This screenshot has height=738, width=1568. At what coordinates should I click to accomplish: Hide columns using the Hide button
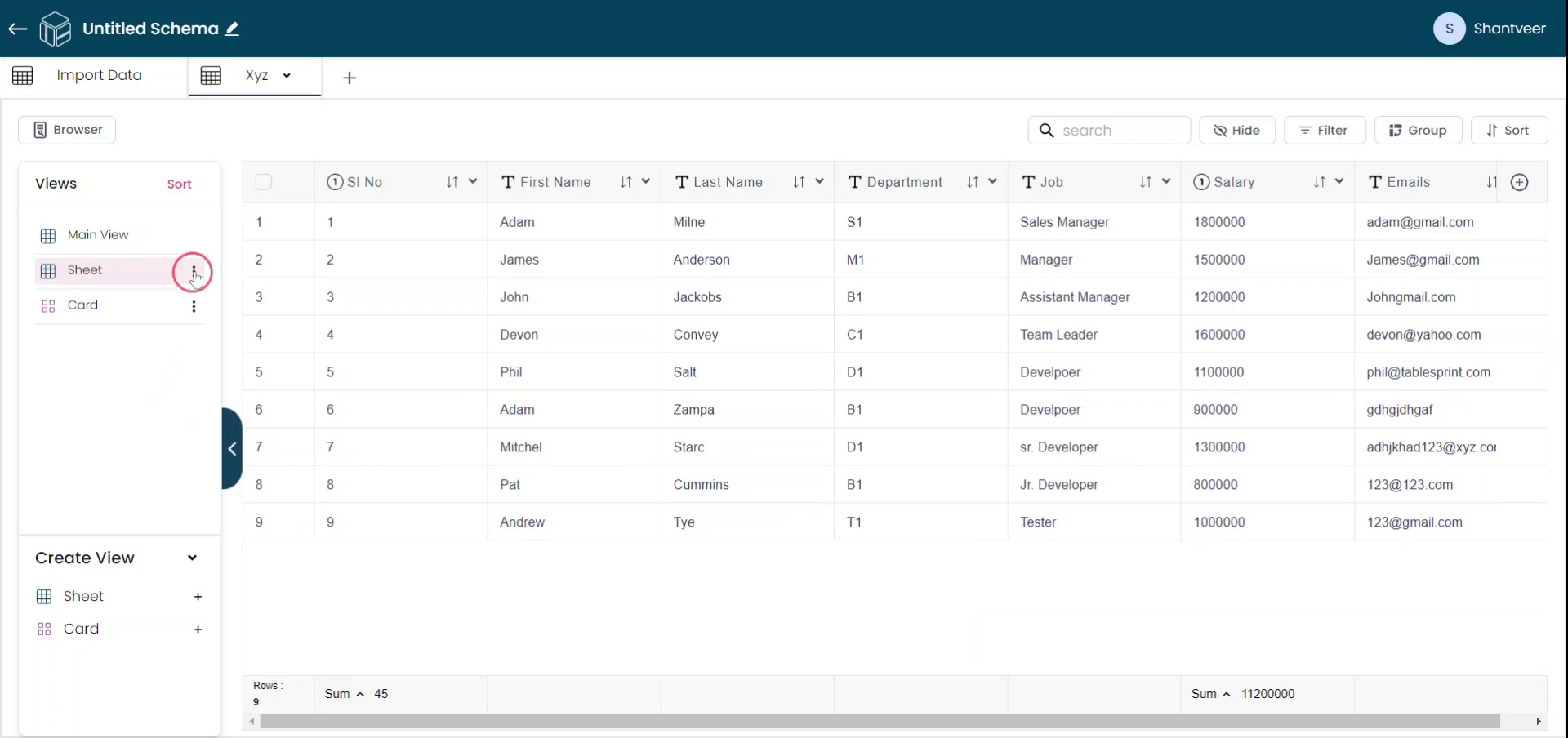(1236, 131)
